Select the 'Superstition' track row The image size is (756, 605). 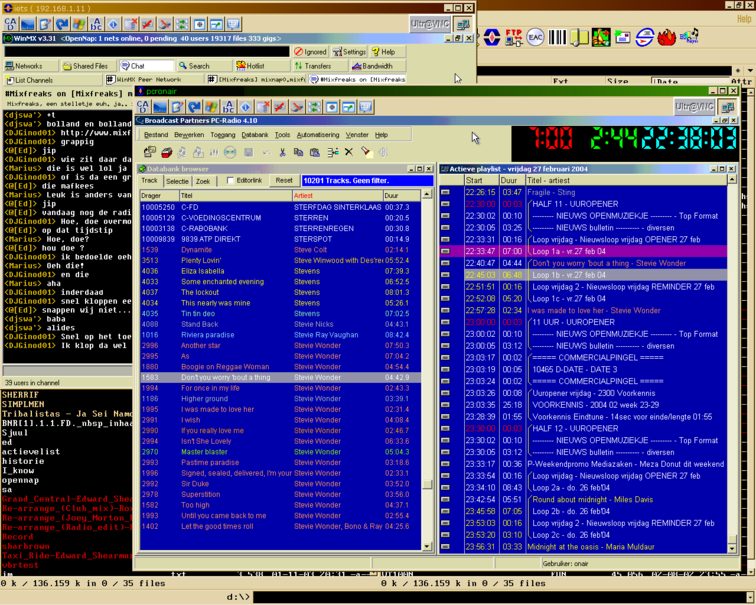[x=280, y=494]
